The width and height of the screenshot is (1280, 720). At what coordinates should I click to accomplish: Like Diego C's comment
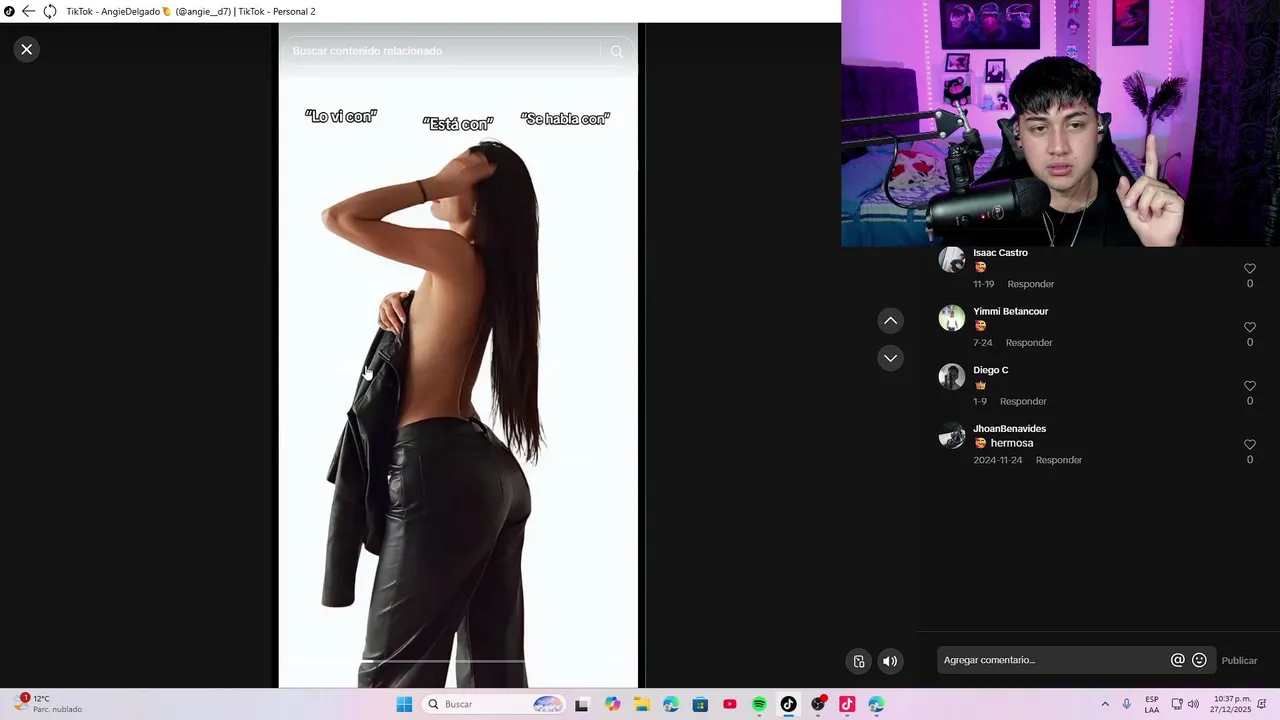coord(1250,386)
